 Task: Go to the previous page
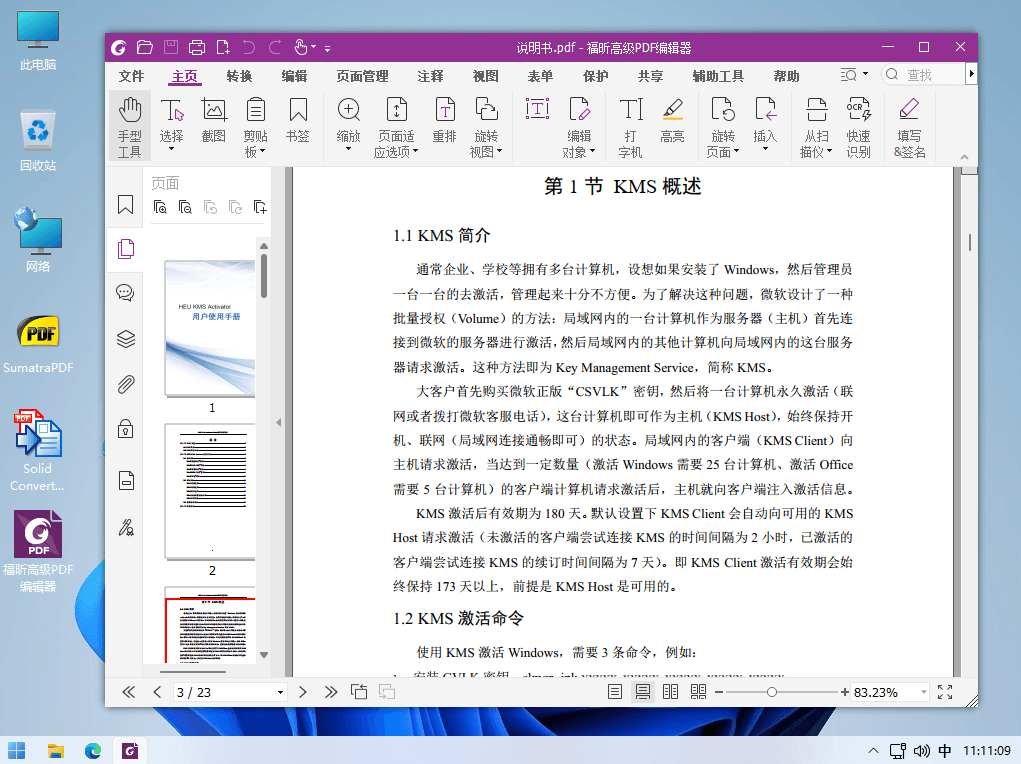(157, 692)
